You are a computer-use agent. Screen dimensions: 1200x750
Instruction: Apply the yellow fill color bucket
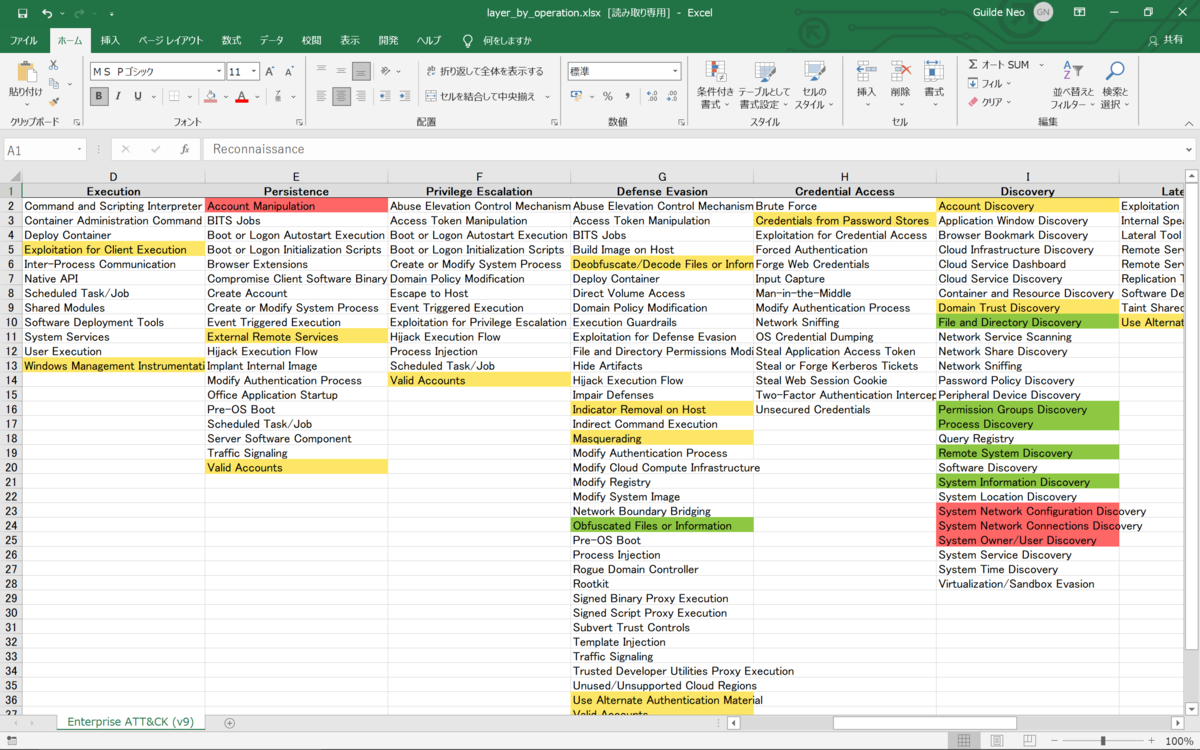[x=210, y=96]
